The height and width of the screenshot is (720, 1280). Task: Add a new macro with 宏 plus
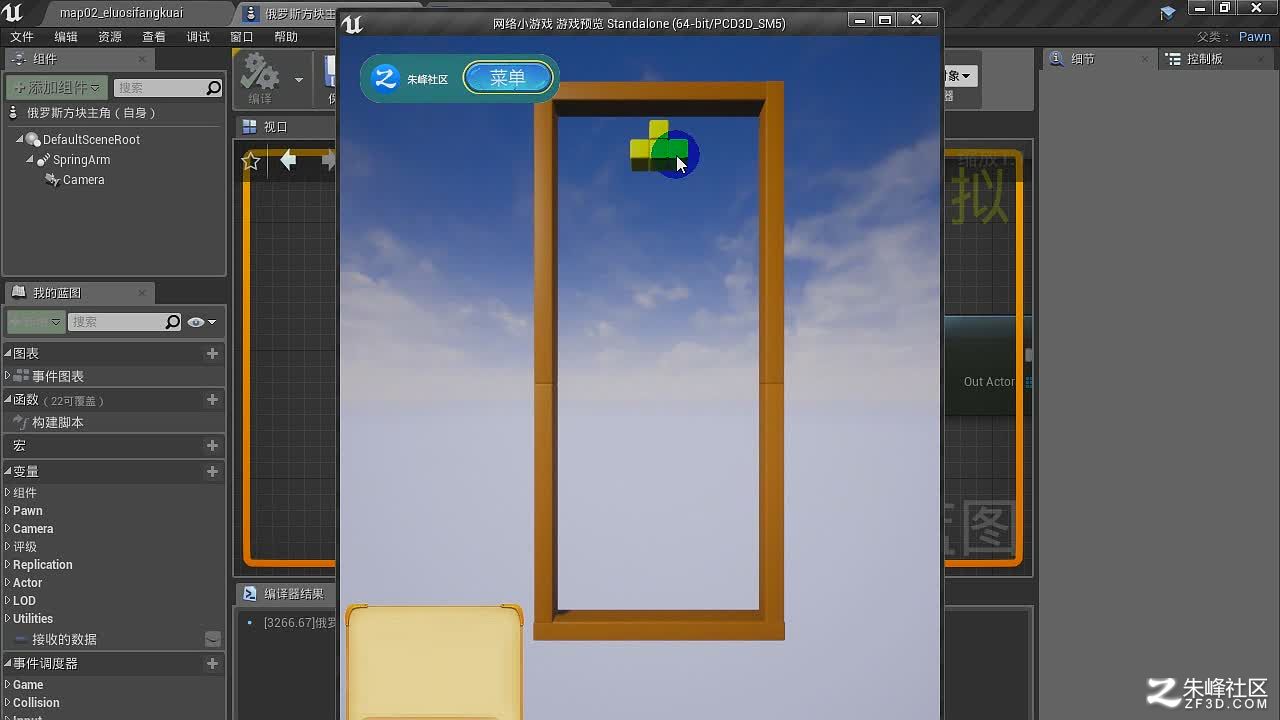[x=212, y=445]
